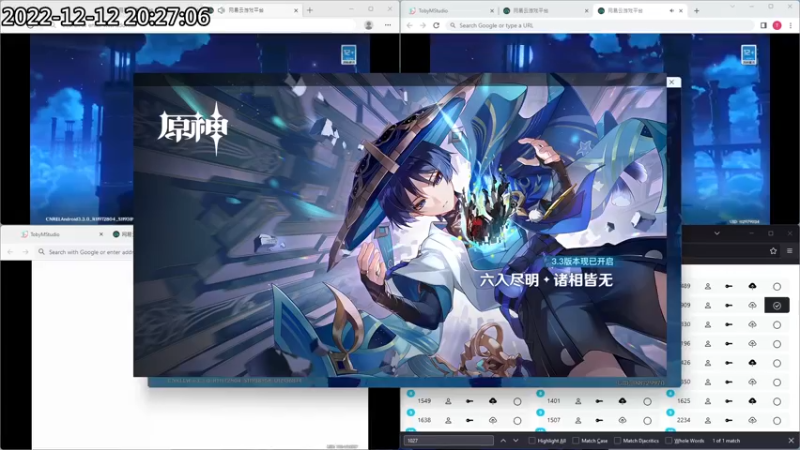Screen dimensions: 800x450
Task: Click the user icon in row 1638
Action: pos(448,420)
